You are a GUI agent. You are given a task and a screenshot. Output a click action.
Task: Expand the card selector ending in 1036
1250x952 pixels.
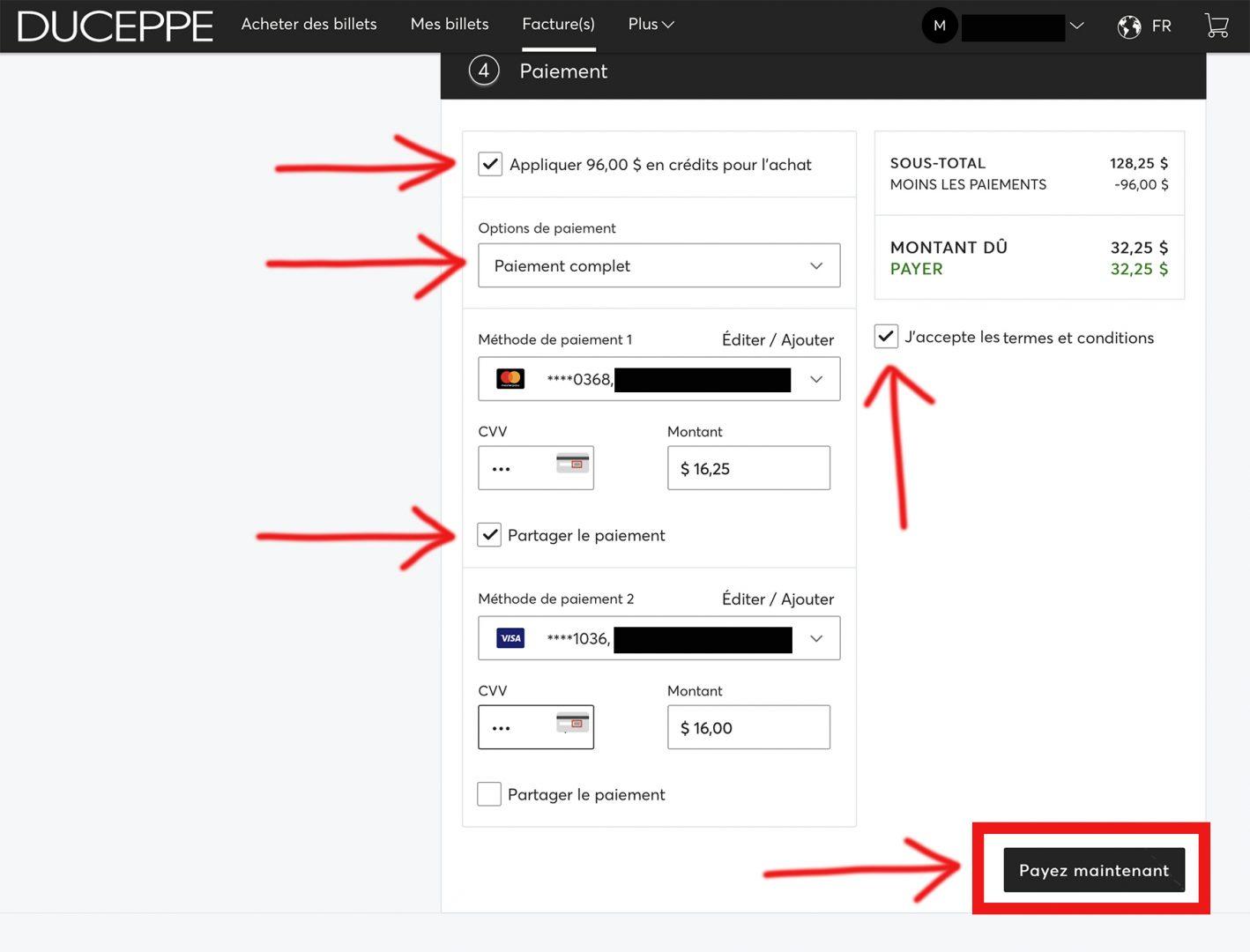coord(815,638)
